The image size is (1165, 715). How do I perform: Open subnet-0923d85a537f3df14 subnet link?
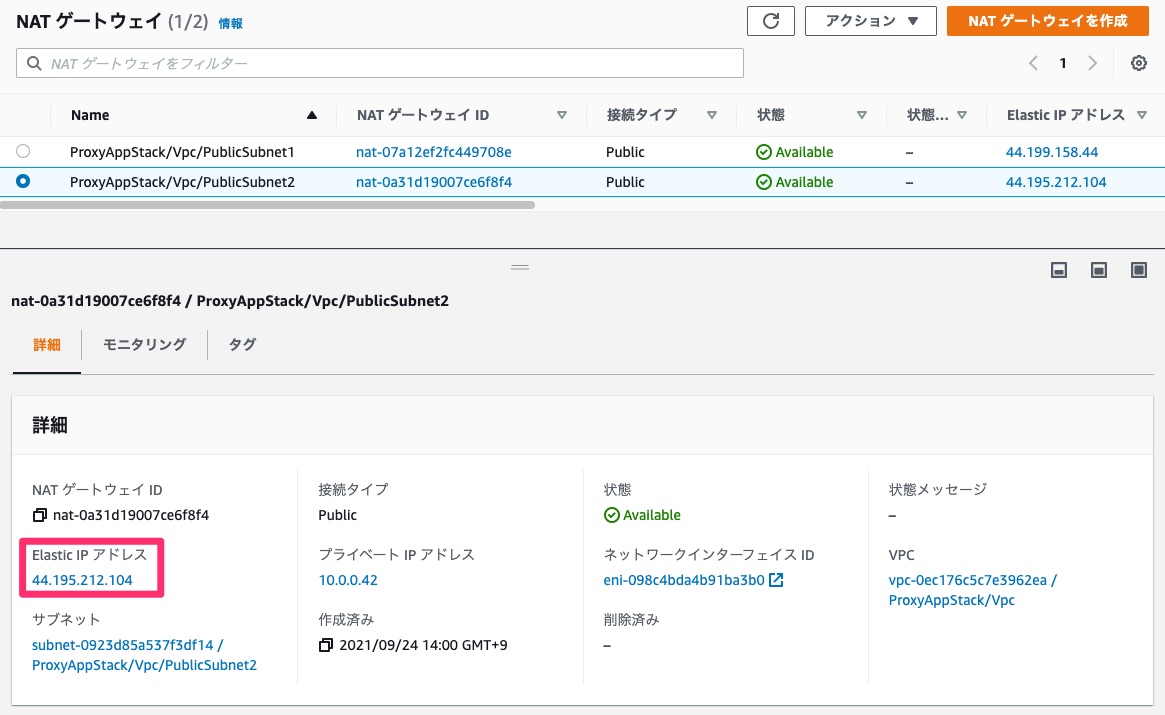(144, 655)
